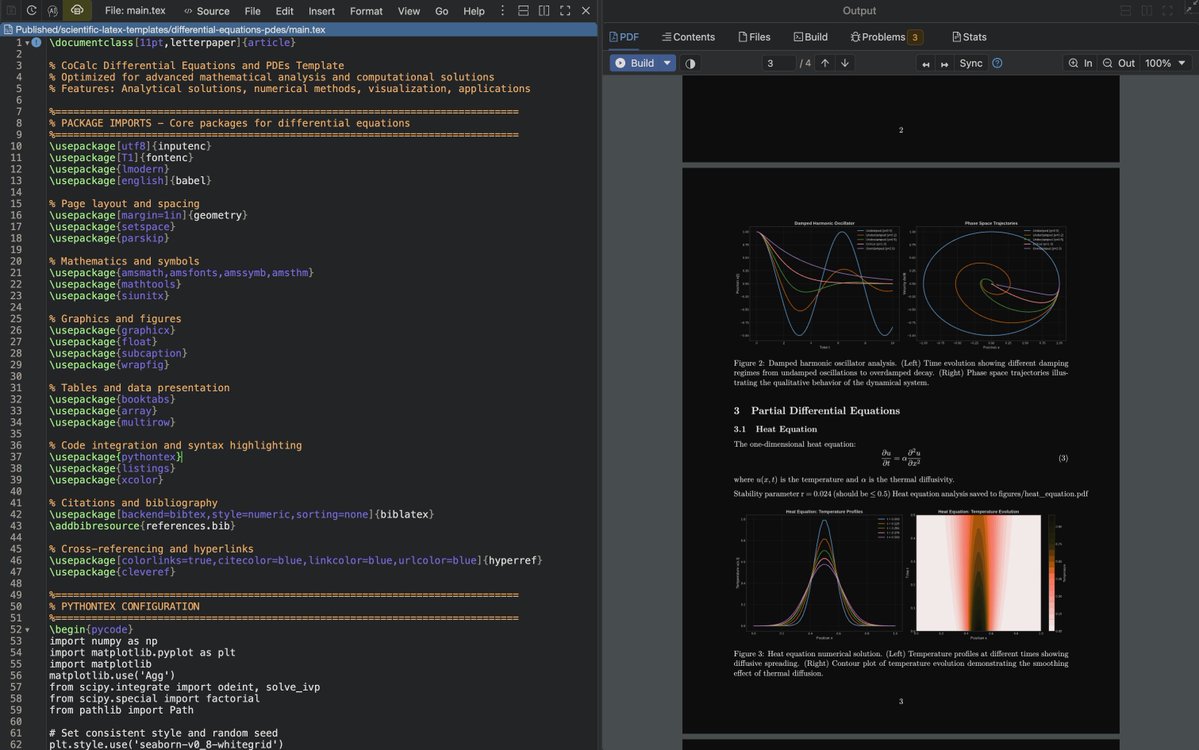The image size is (1199, 750).
Task: Zoom out of the PDF preview
Action: tap(1122, 62)
